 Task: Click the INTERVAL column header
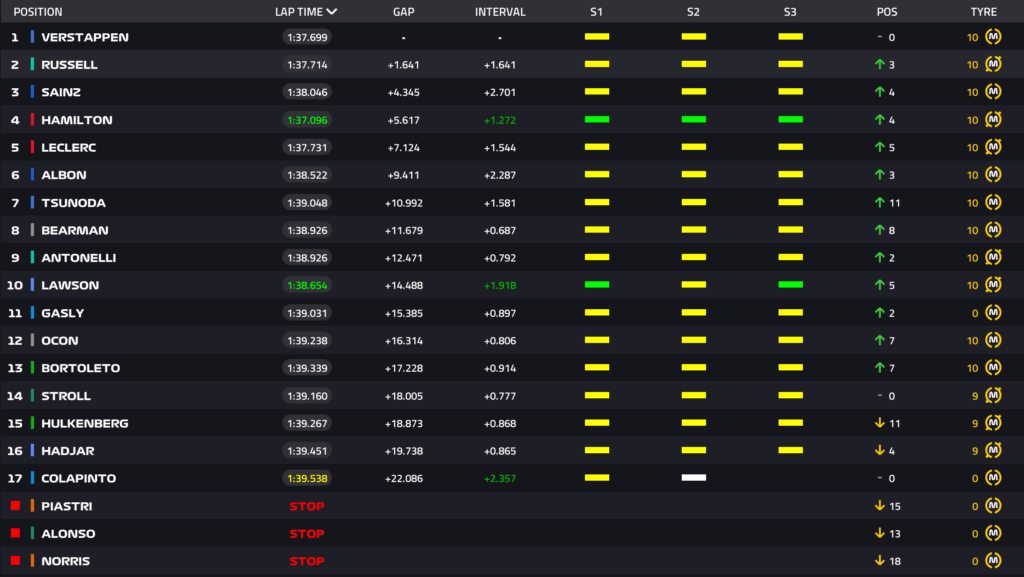point(500,12)
